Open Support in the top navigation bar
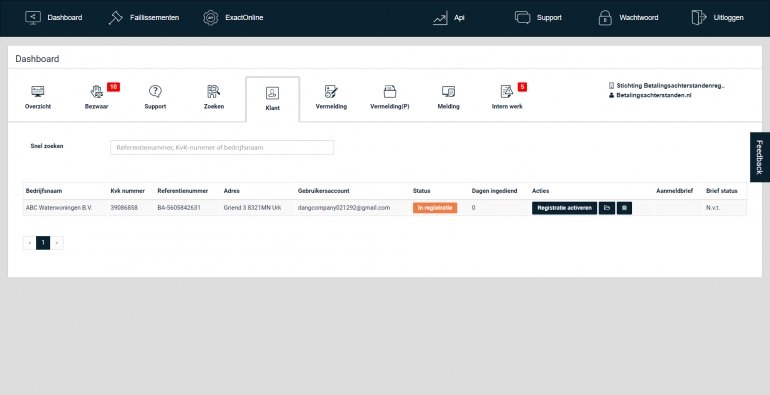 click(x=538, y=18)
